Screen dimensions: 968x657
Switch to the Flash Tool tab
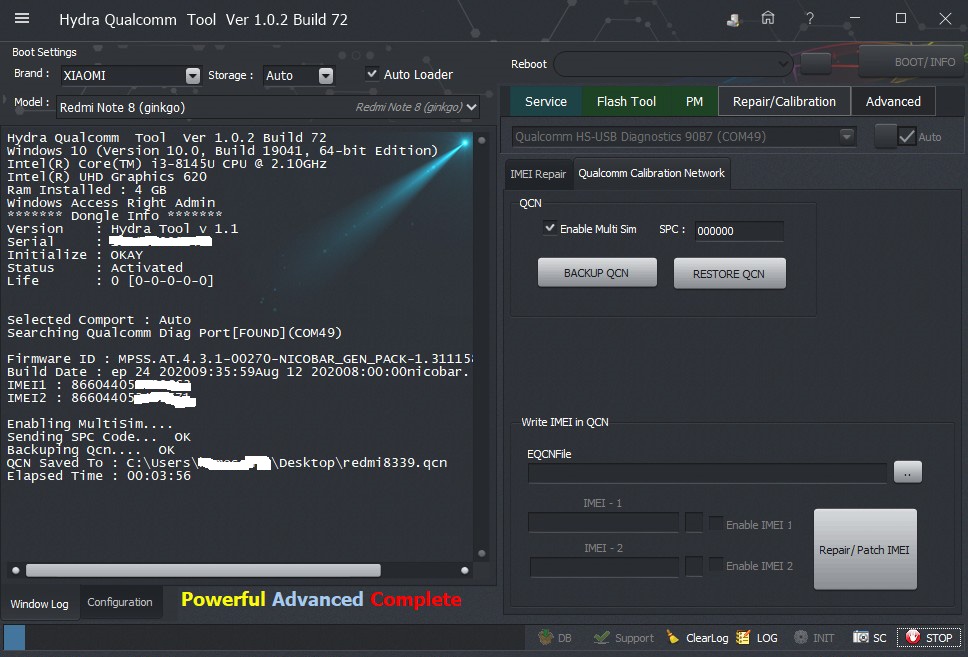click(626, 101)
